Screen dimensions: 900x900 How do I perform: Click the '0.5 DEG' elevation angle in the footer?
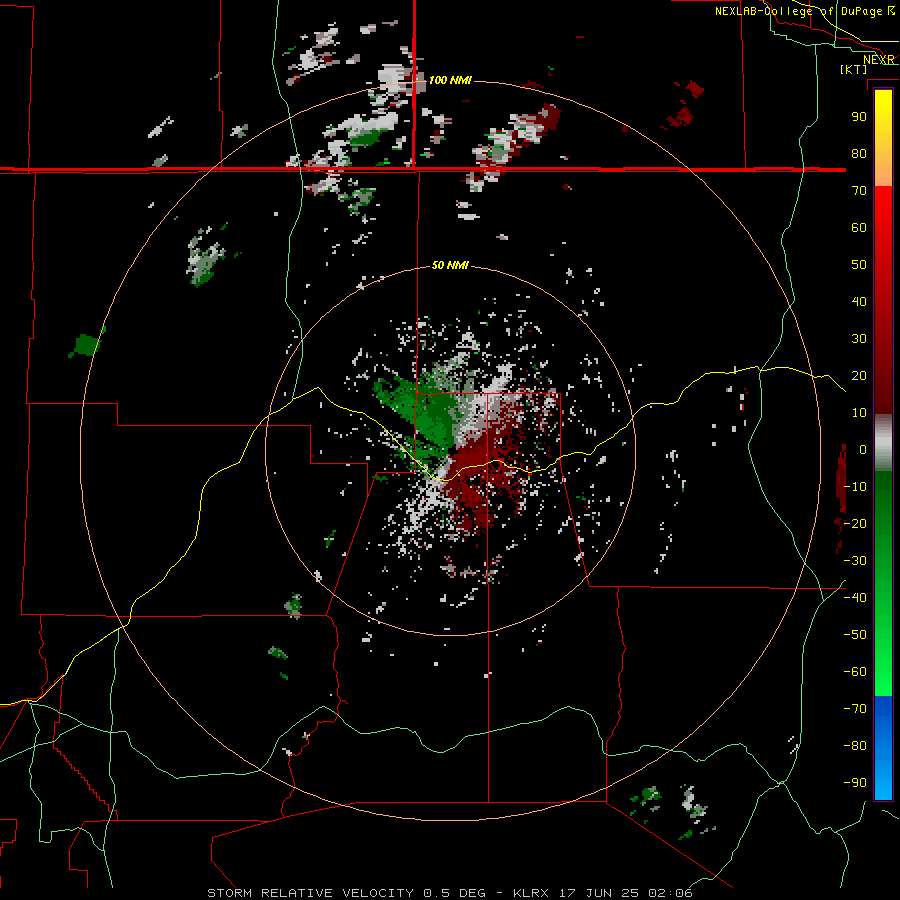pos(454,893)
